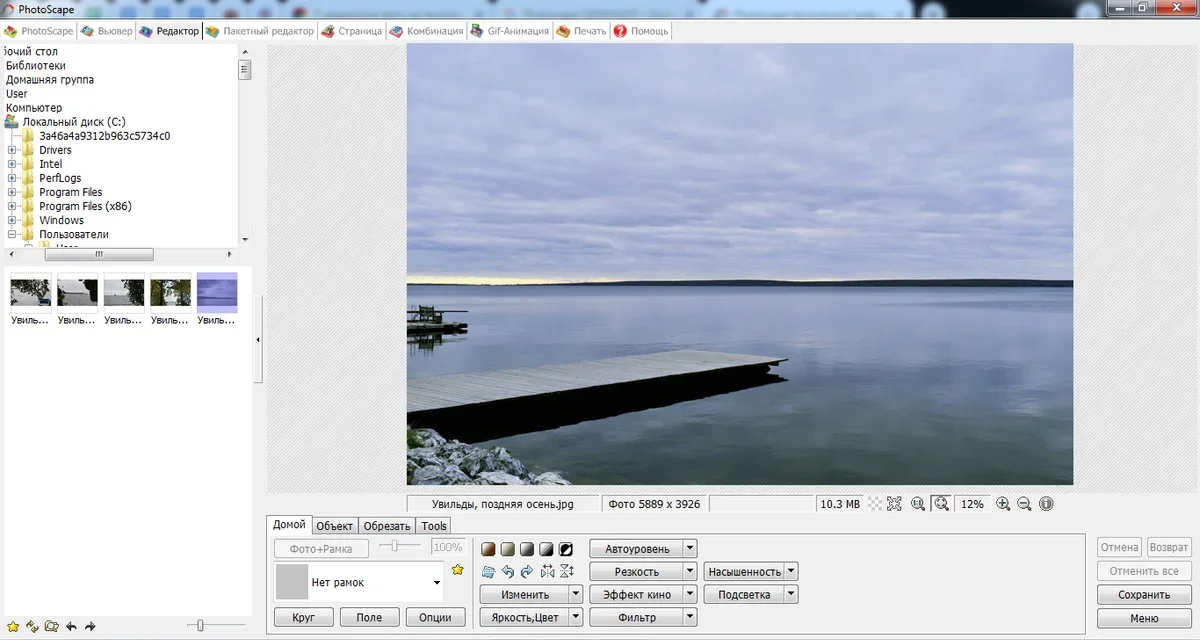Click the Поле button
This screenshot has width=1200, height=640.
(x=369, y=617)
